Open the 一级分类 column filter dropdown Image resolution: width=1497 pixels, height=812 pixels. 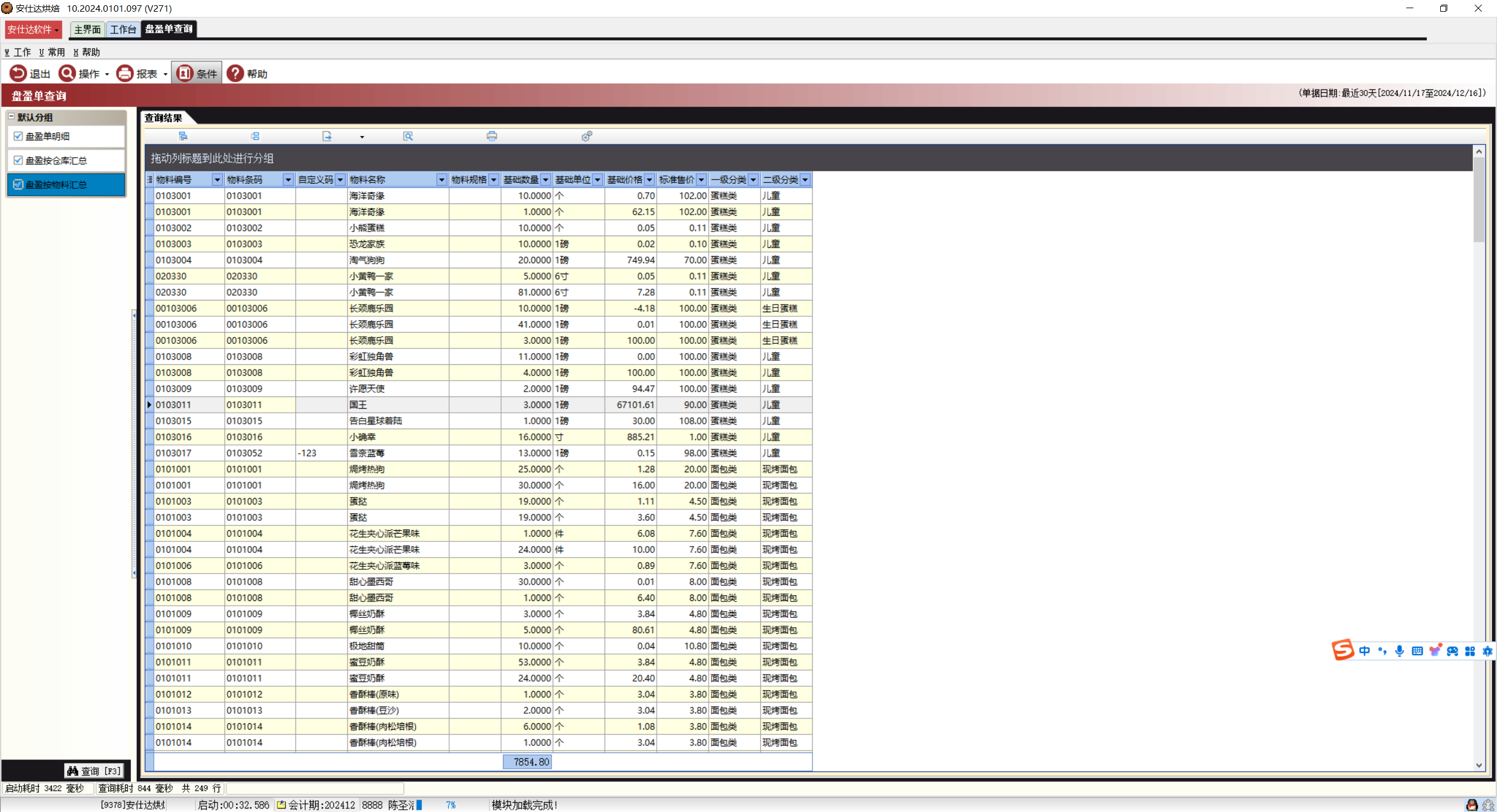tap(753, 179)
